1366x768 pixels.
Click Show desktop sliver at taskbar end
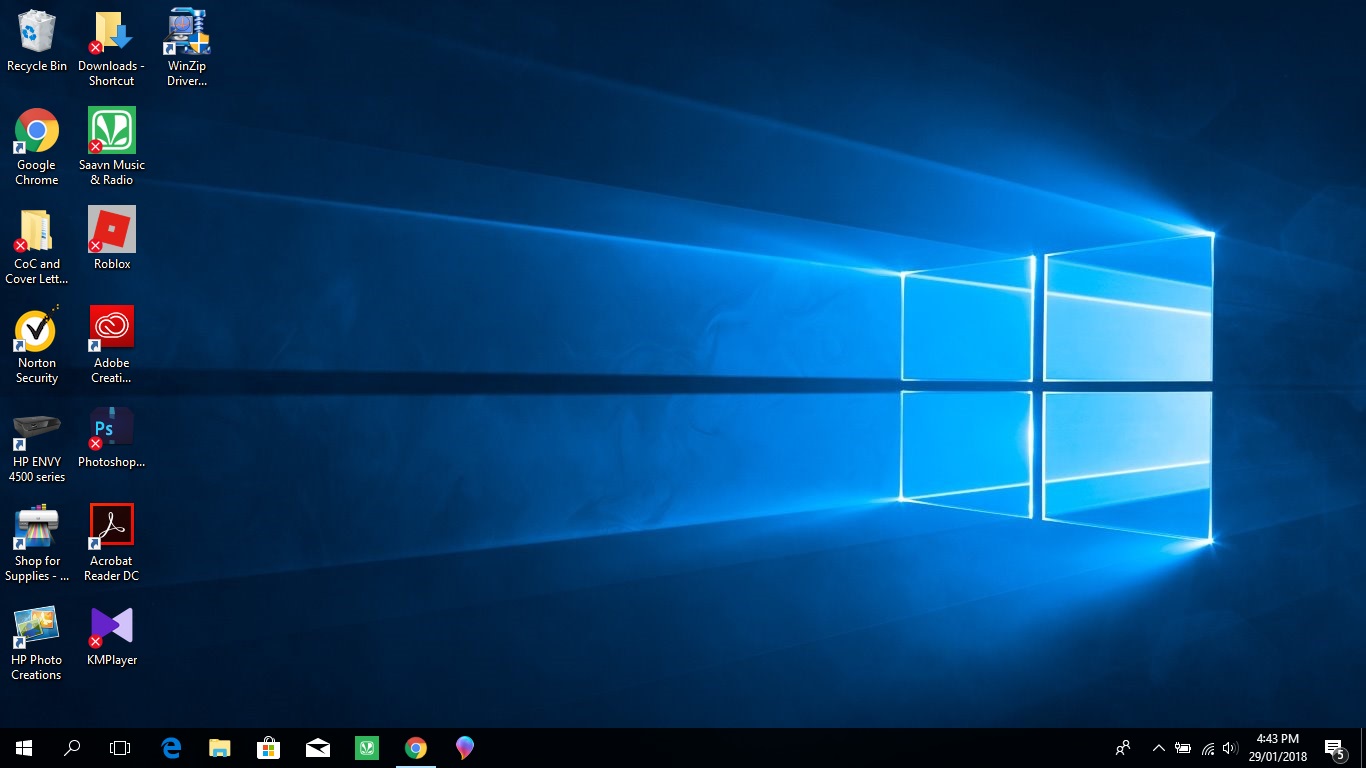pyautogui.click(x=1363, y=748)
